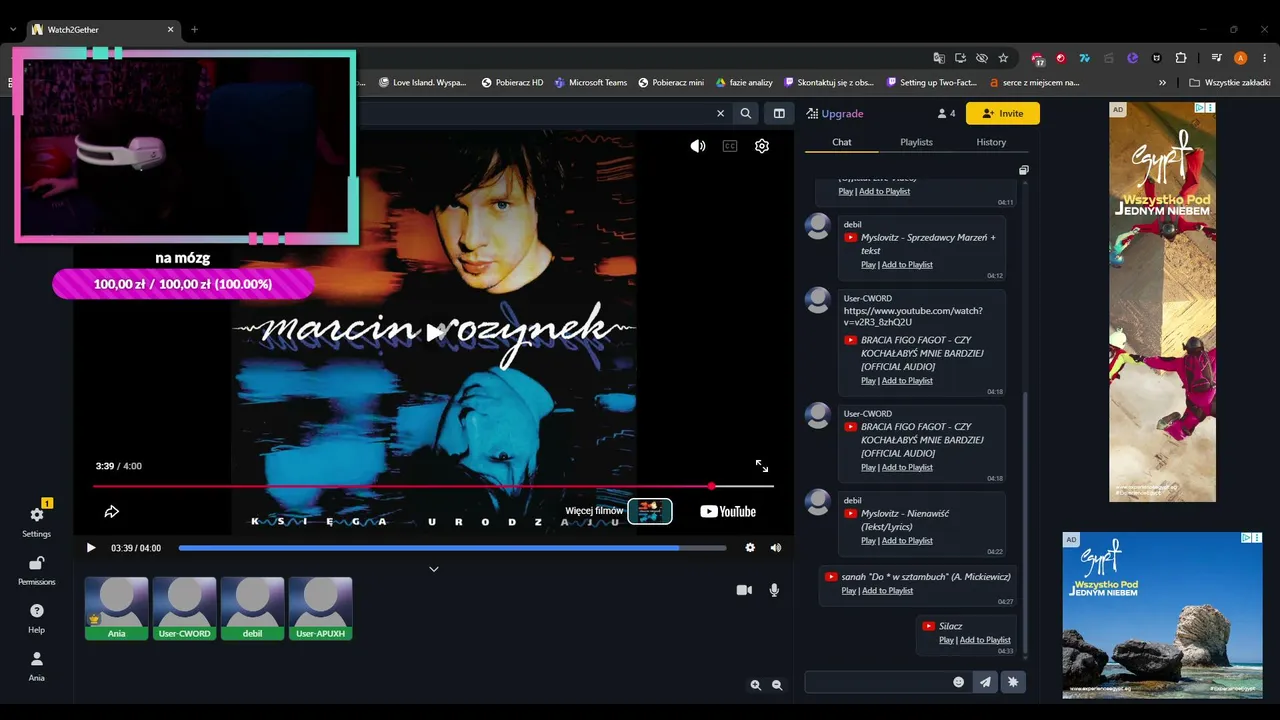Image resolution: width=1280 pixels, height=720 pixels.
Task: Add sanah "Do * w sztambuch" to playlist
Action: tap(888, 591)
